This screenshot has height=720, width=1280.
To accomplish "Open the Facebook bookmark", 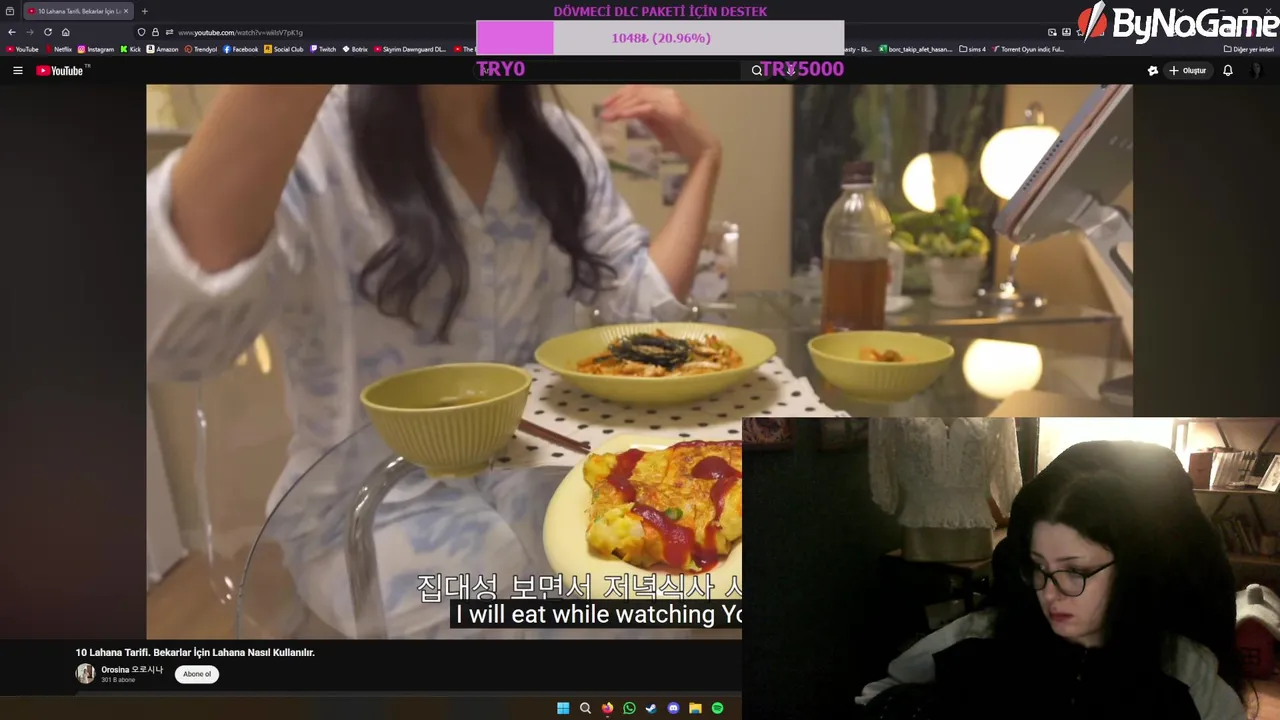I will pyautogui.click(x=241, y=49).
